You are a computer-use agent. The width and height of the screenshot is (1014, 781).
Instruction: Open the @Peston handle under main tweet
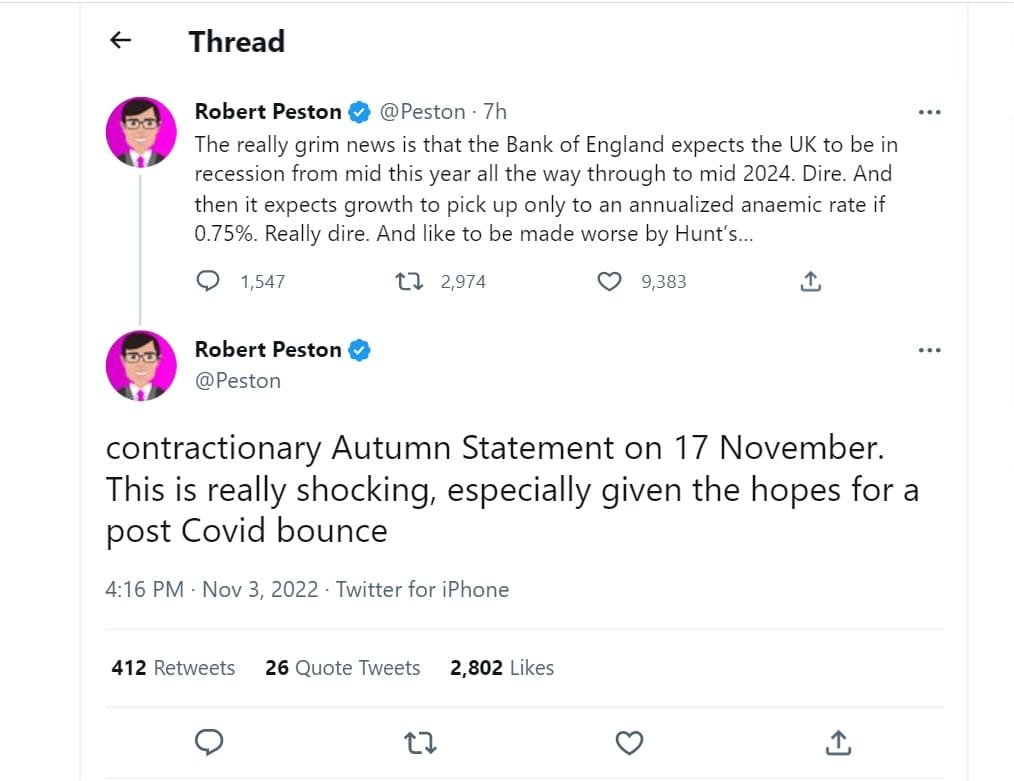(237, 381)
